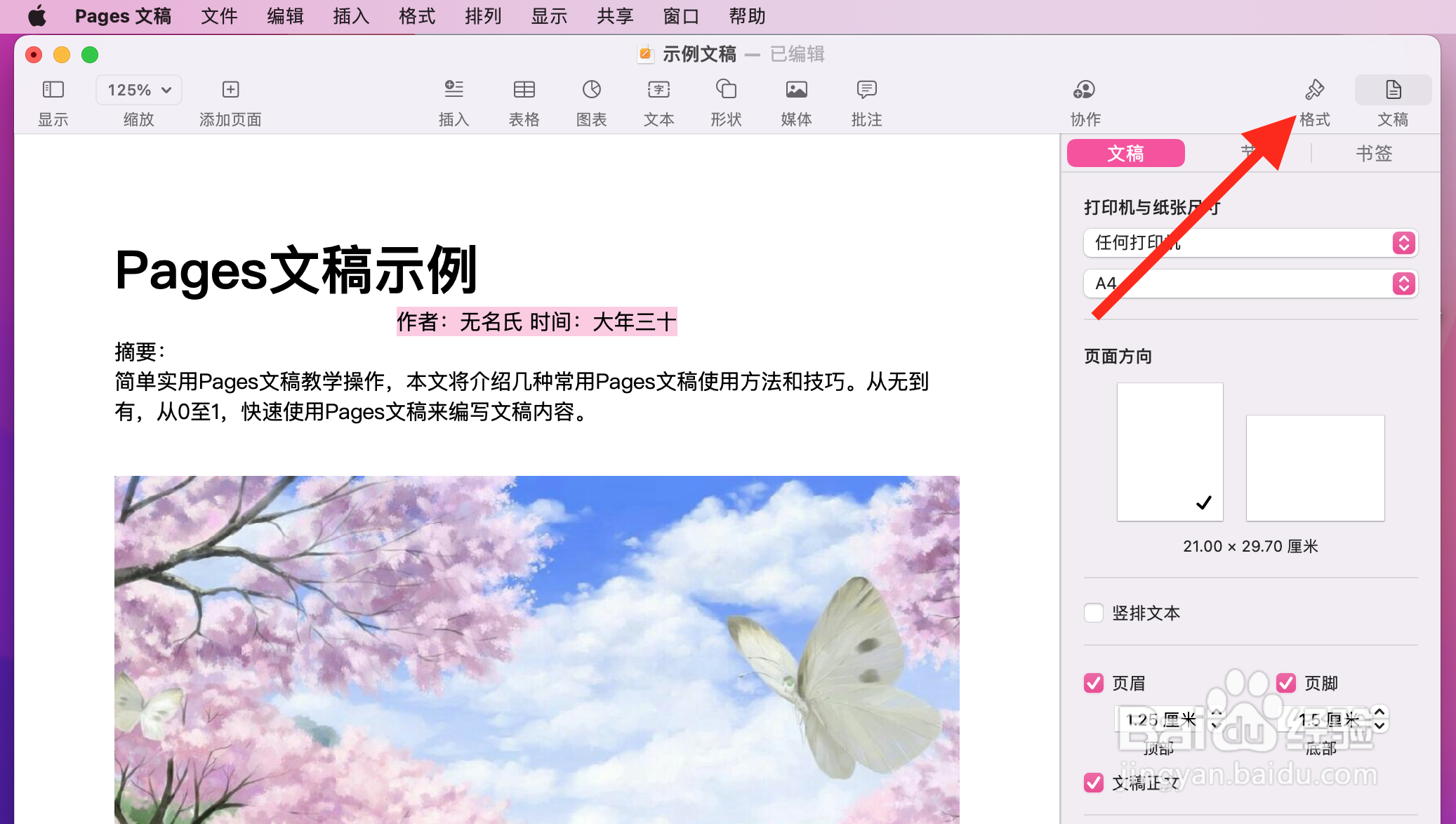Click the 已编辑 status in titlebar
The image size is (1456, 824).
(x=798, y=54)
